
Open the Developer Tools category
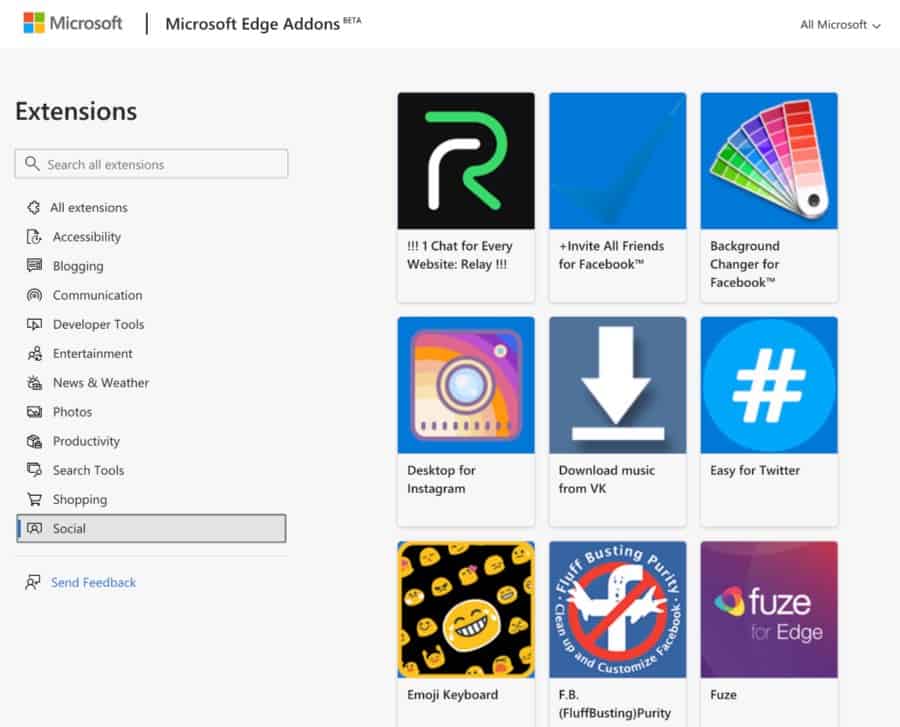[98, 324]
